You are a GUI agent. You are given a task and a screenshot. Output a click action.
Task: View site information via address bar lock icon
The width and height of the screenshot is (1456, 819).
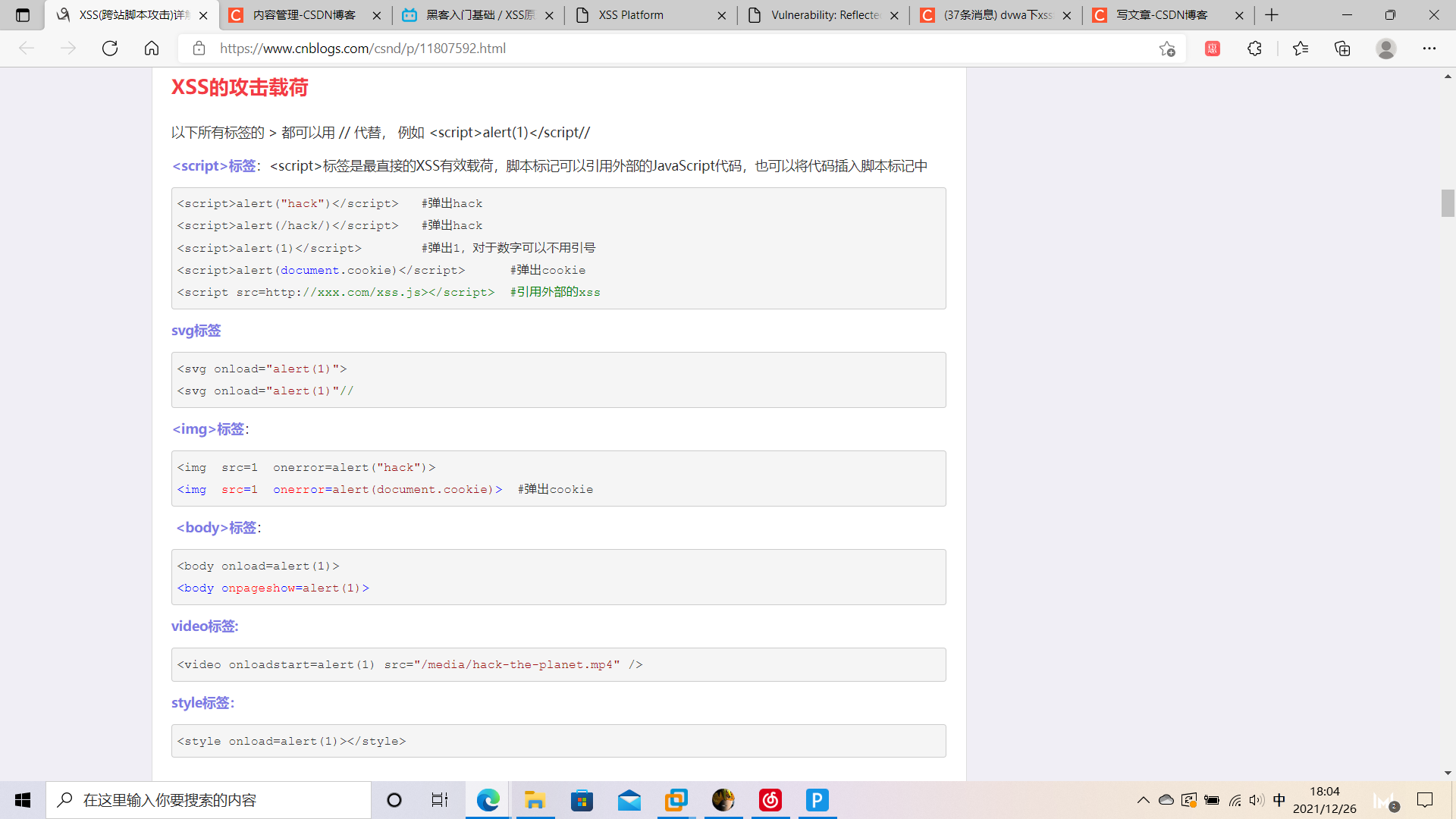tap(199, 48)
